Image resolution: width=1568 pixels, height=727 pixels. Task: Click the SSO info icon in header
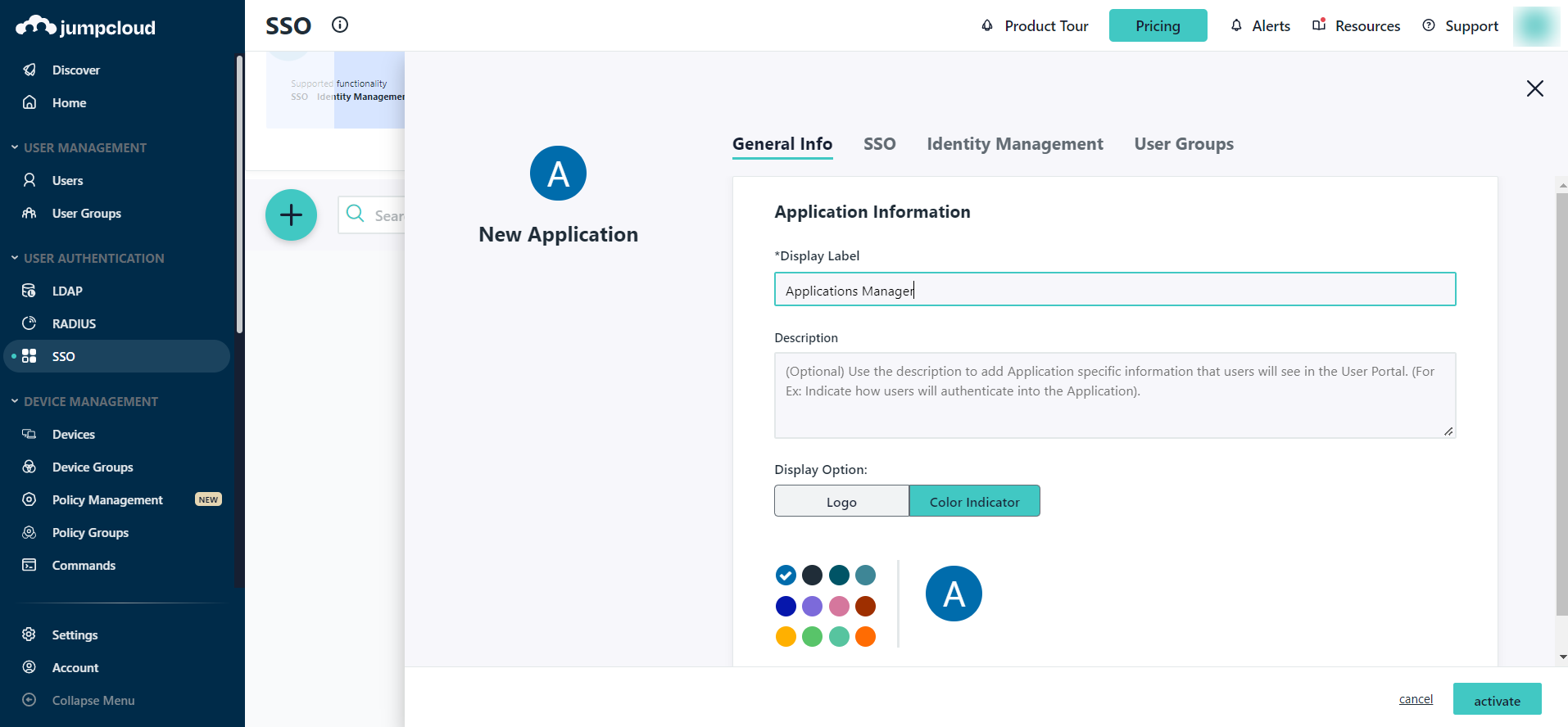(340, 25)
